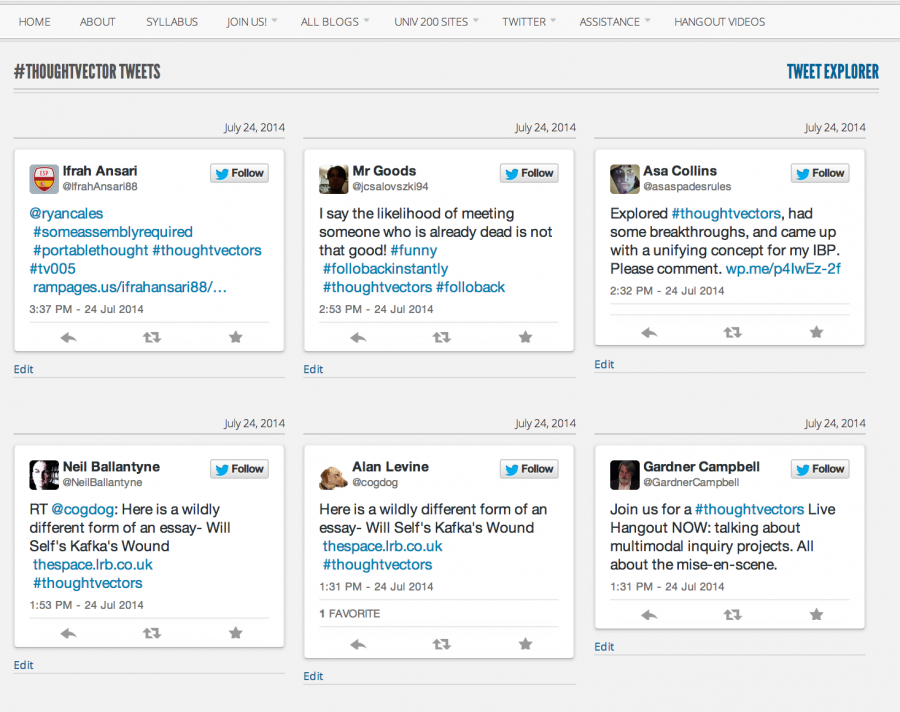This screenshot has height=712, width=900.
Task: Click Neil Ballantyne's profile avatar
Action: point(44,474)
